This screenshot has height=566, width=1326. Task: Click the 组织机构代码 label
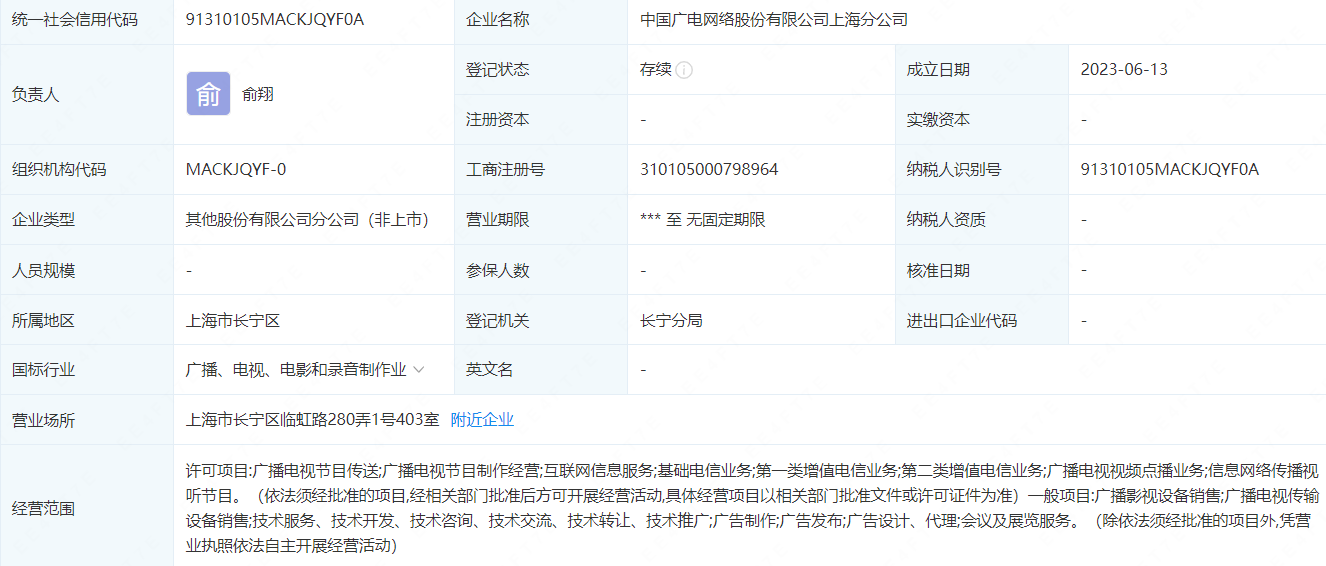(59, 170)
